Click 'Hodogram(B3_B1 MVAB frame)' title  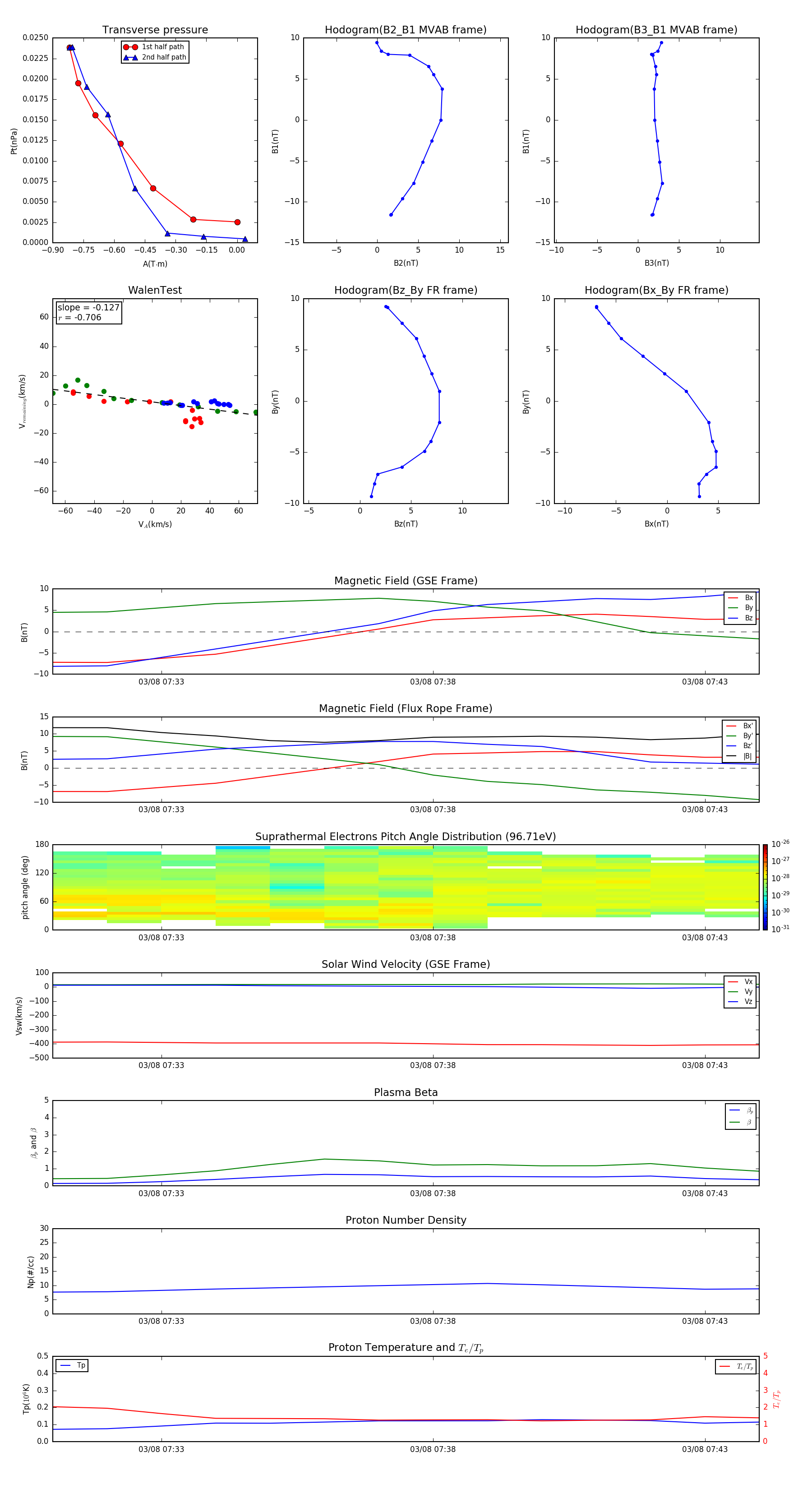click(656, 30)
